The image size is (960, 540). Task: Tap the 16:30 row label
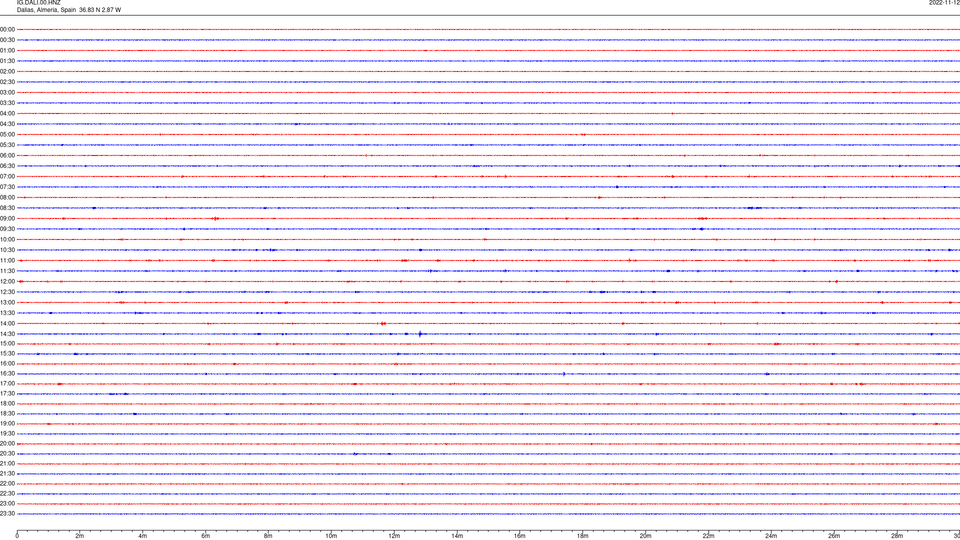coord(7,373)
